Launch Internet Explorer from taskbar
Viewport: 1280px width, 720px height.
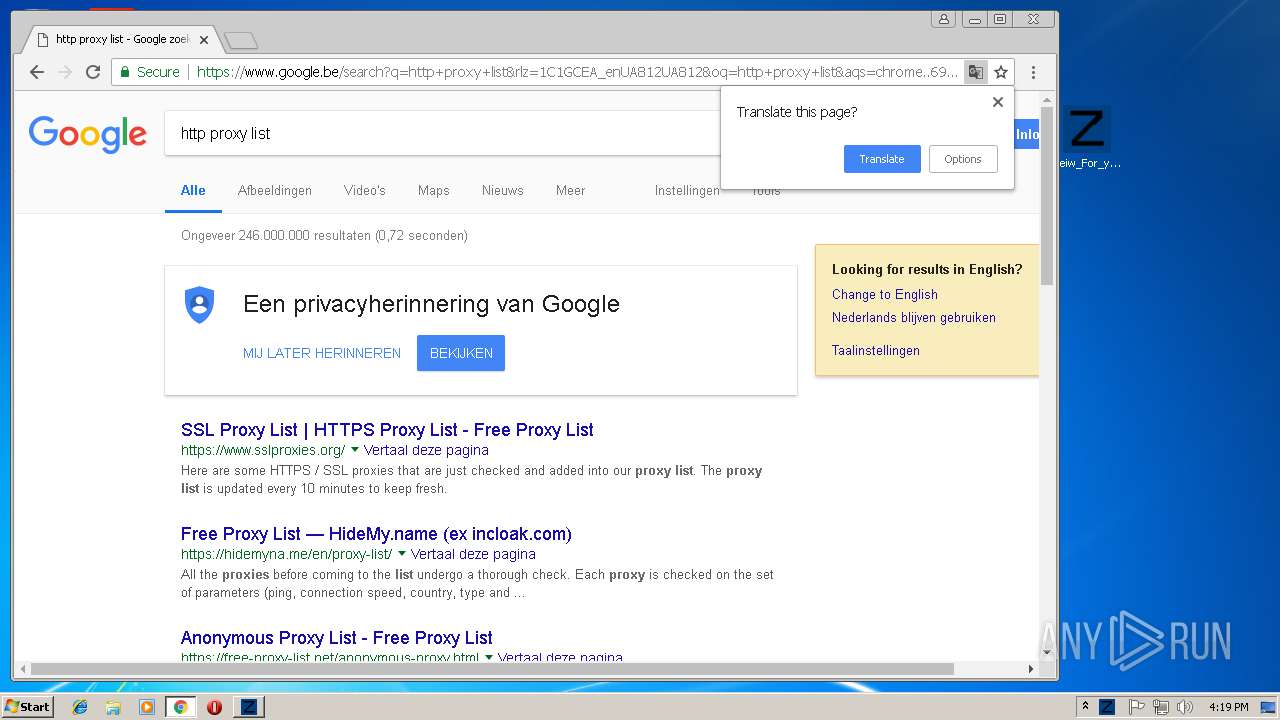point(80,707)
